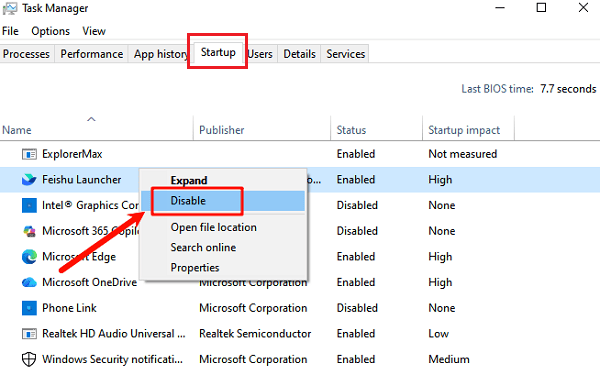Click the Medium startup impact cell
The width and height of the screenshot is (600, 375).
click(x=449, y=359)
